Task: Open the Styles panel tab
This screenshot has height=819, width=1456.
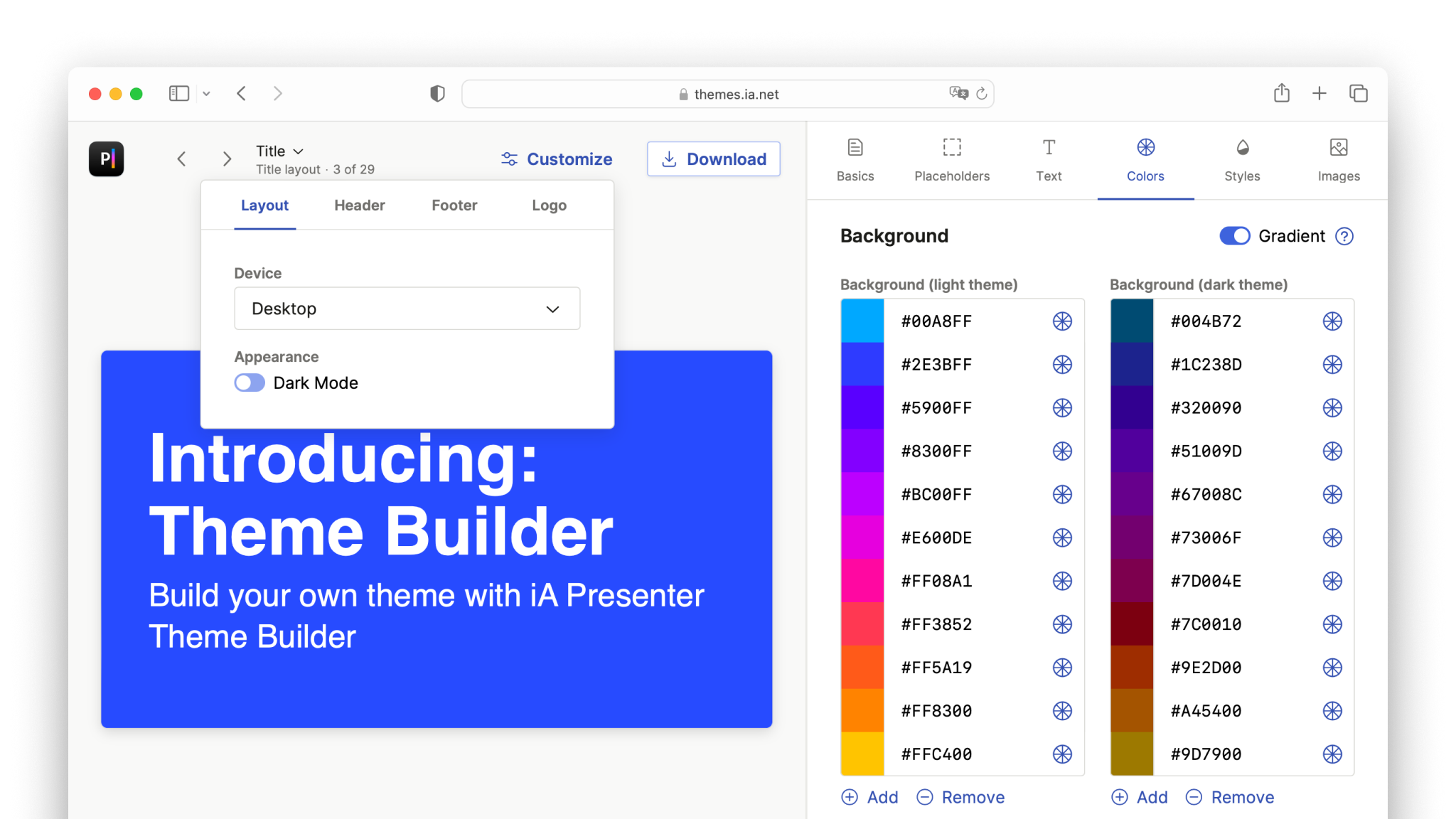Action: (1242, 161)
